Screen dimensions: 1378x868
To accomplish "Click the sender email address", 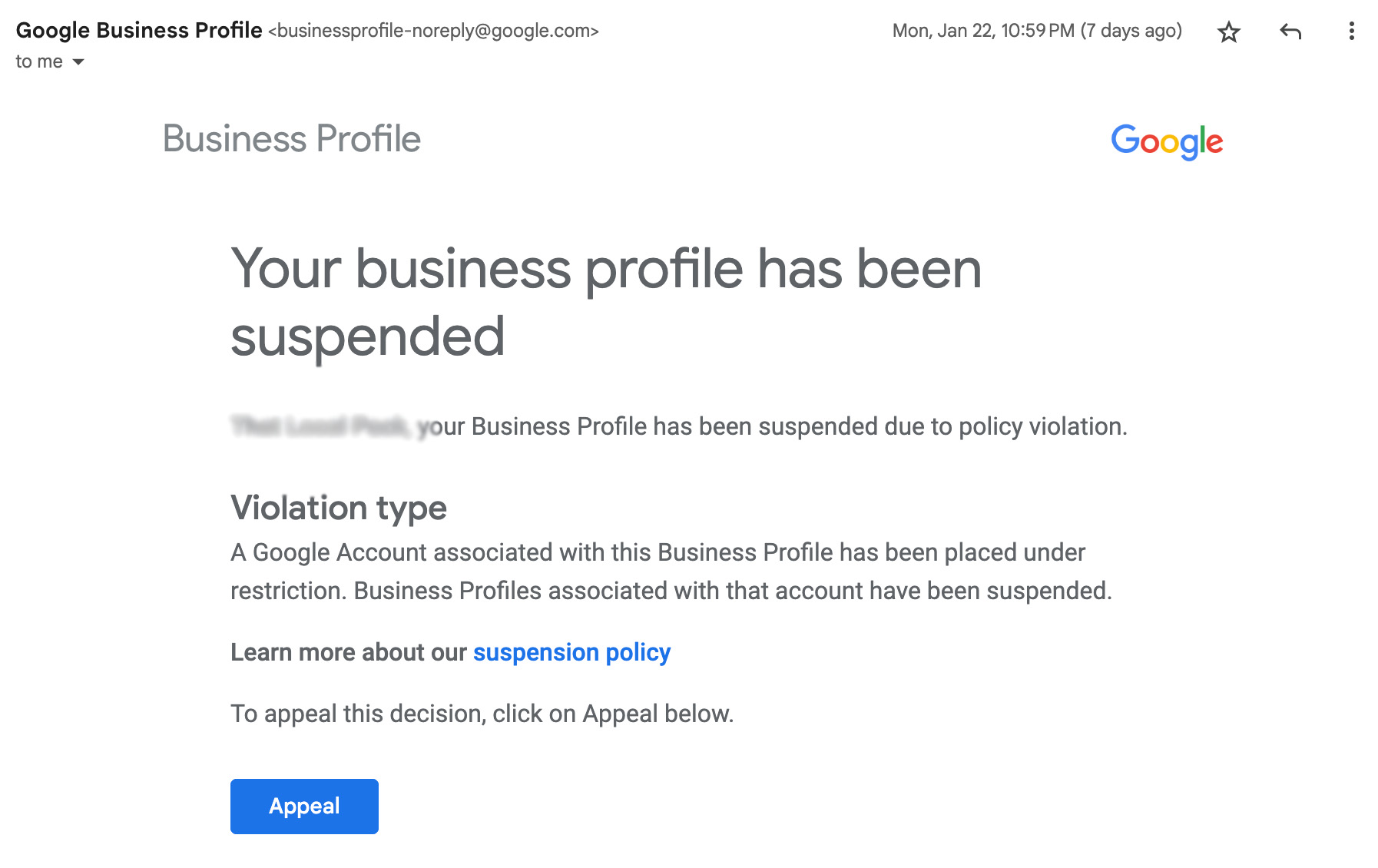I will pyautogui.click(x=436, y=31).
